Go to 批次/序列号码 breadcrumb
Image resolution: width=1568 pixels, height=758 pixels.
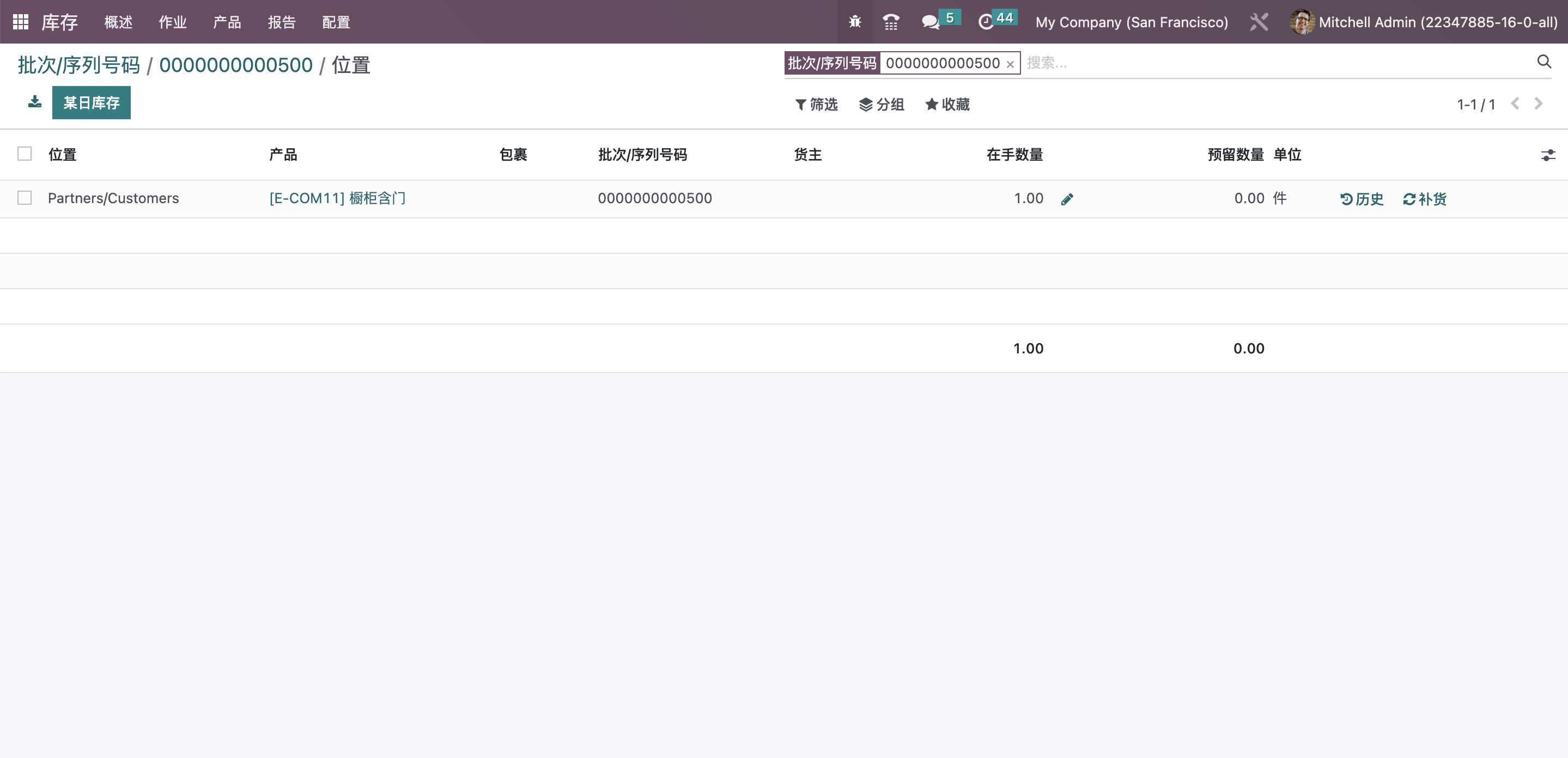tap(79, 65)
